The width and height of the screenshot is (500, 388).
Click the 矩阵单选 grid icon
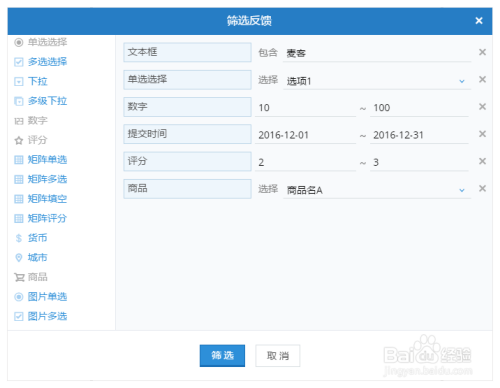[19, 160]
